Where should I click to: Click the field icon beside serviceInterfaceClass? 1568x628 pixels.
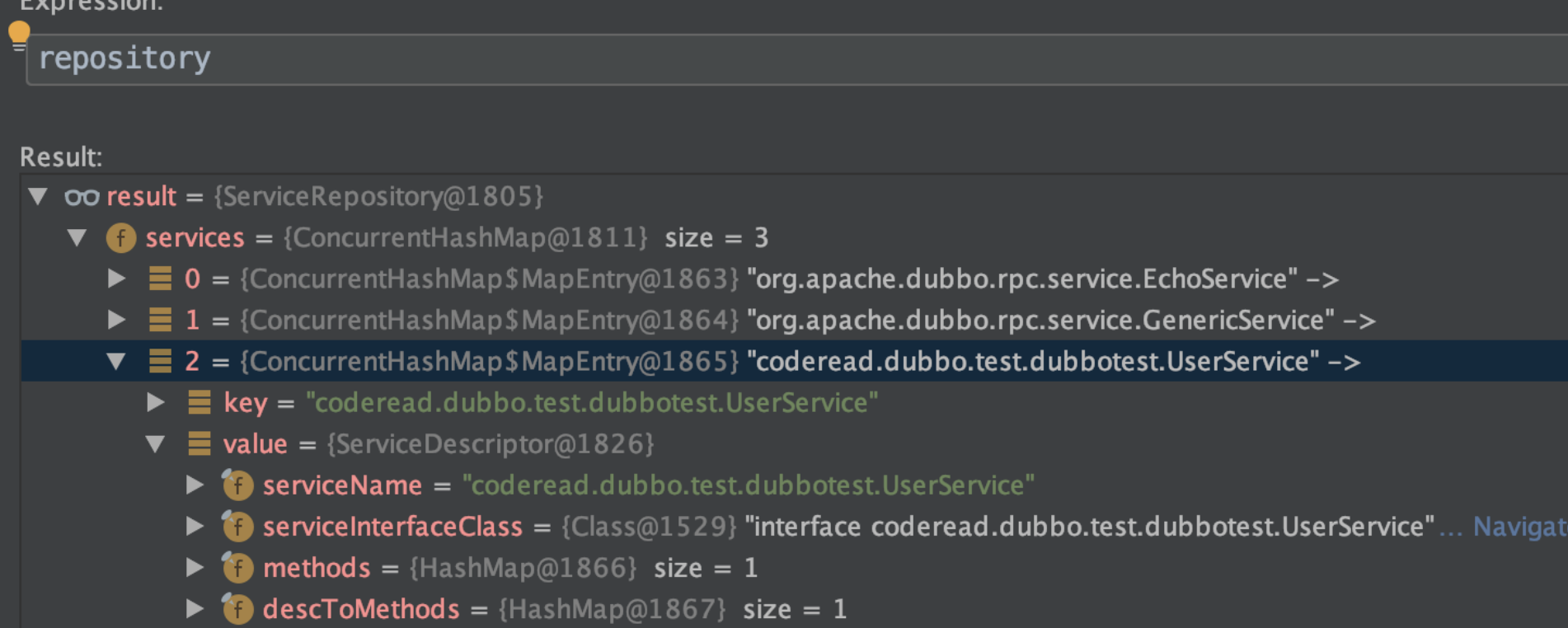pyautogui.click(x=237, y=526)
